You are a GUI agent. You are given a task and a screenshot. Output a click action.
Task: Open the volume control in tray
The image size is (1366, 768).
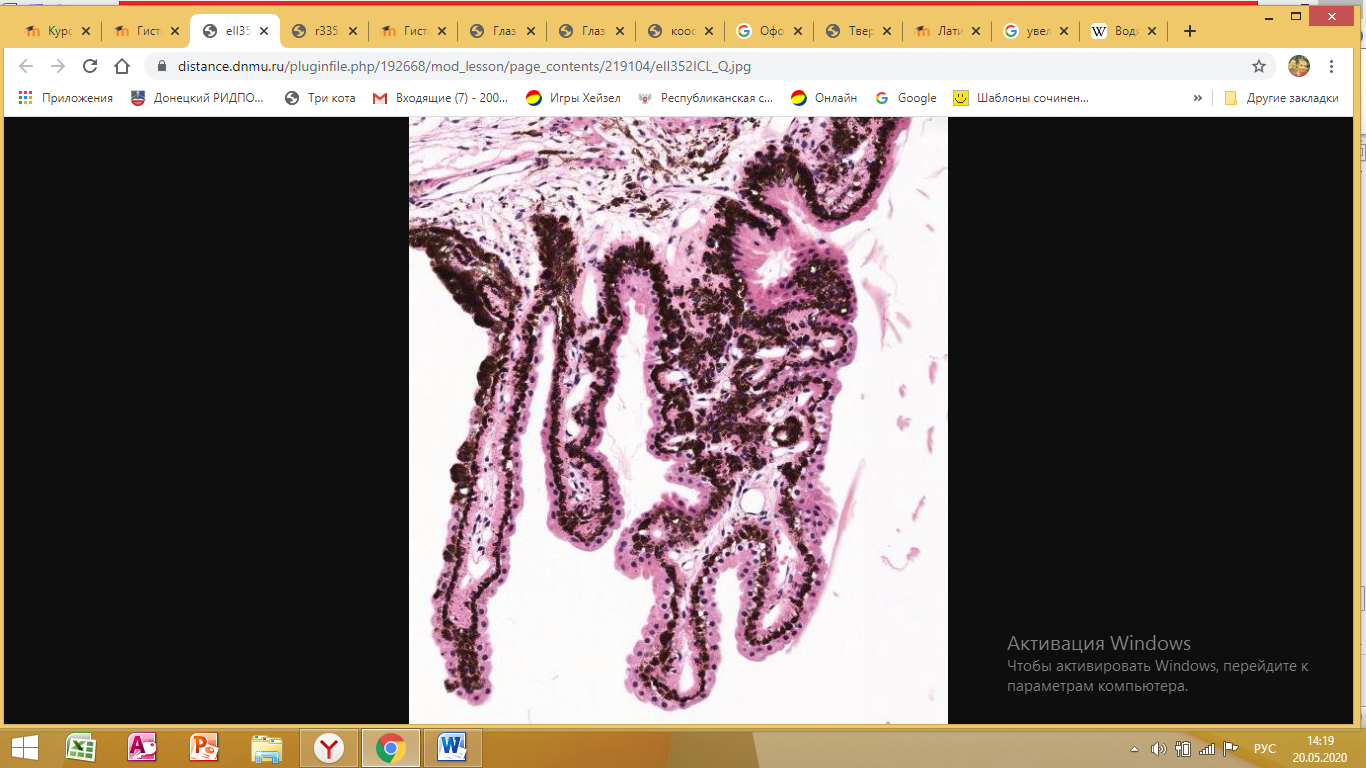[1158, 748]
